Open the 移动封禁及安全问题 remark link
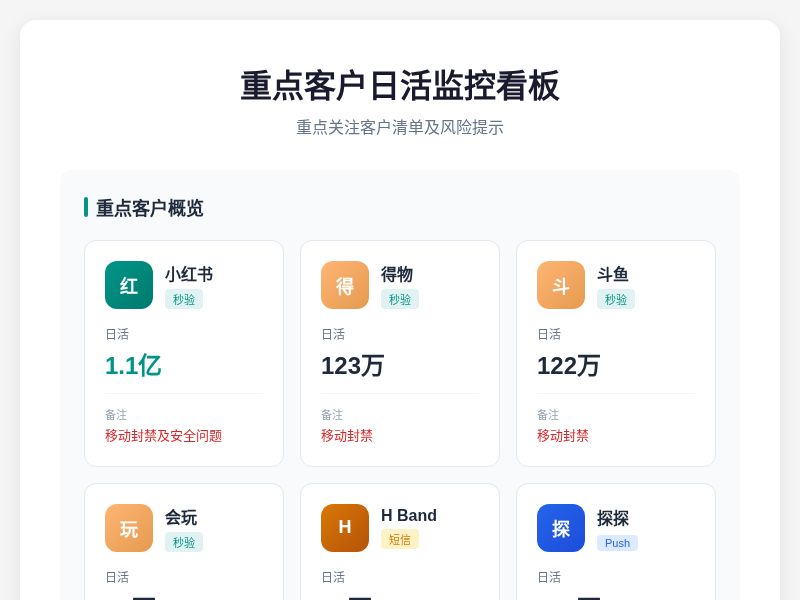 pyautogui.click(x=163, y=436)
